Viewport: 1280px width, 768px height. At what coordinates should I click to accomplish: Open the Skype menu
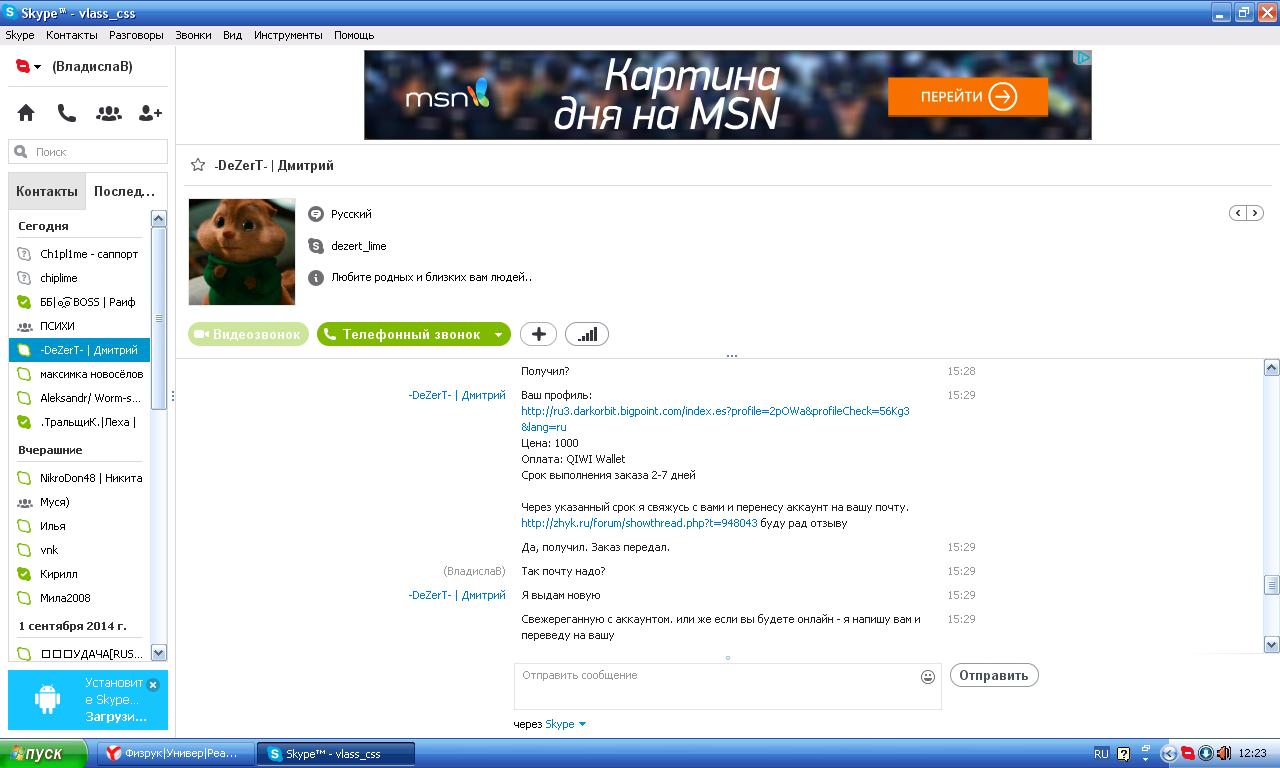(20, 35)
